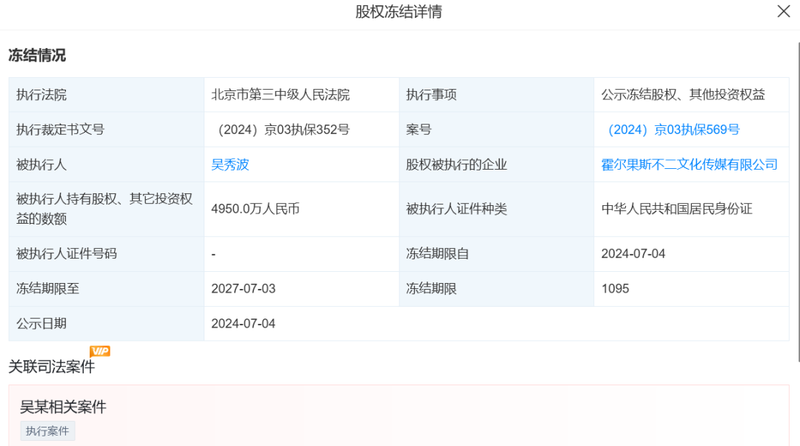Screen dimensions: 800x446
Task: Select the court name 北京市第三中级人民法院
Action: click(x=281, y=95)
